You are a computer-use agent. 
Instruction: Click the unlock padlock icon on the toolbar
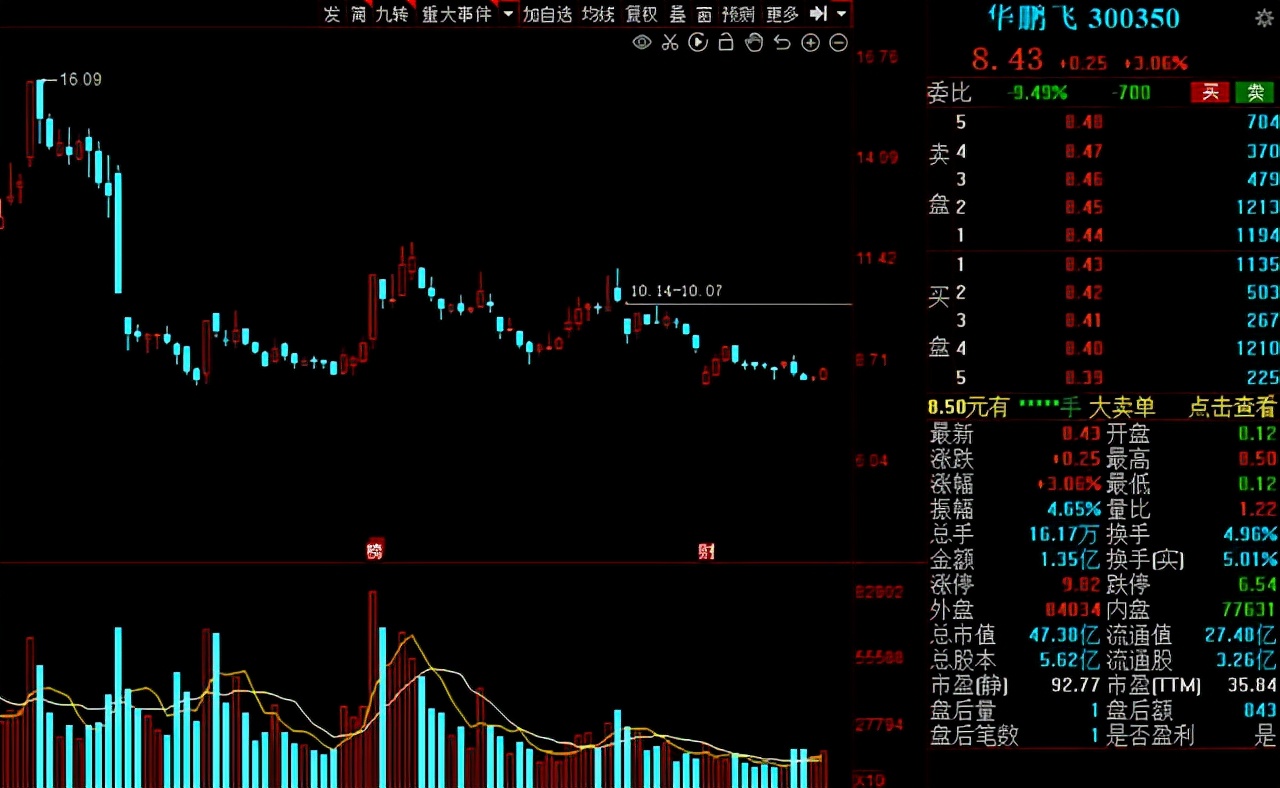(x=726, y=42)
